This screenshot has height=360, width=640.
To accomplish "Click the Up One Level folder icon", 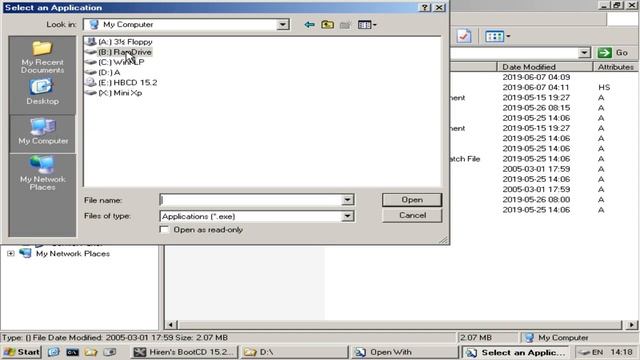I will click(x=327, y=24).
